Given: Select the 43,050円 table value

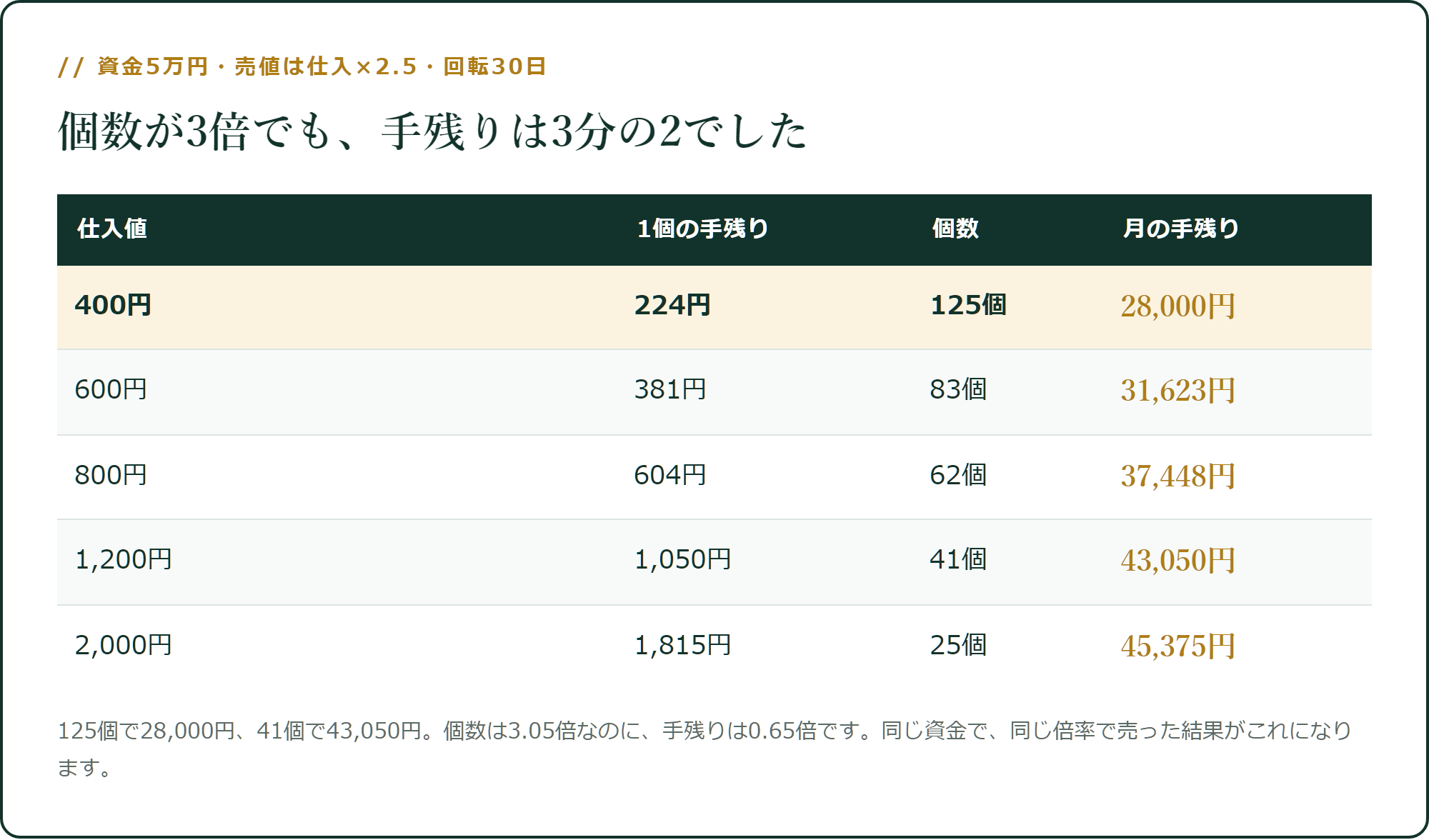Looking at the screenshot, I should tap(1177, 561).
